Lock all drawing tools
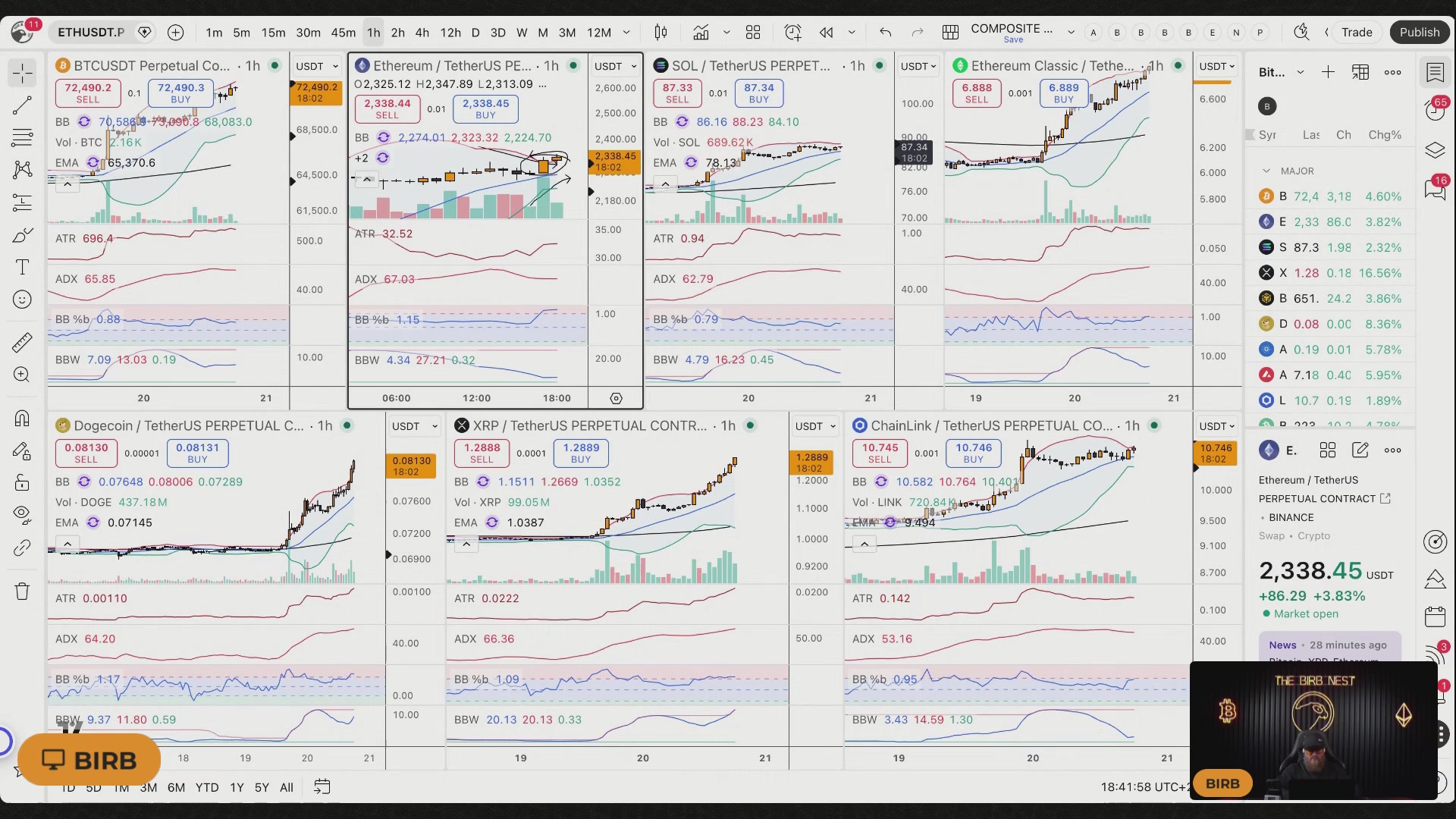The image size is (1456, 819). tap(22, 483)
